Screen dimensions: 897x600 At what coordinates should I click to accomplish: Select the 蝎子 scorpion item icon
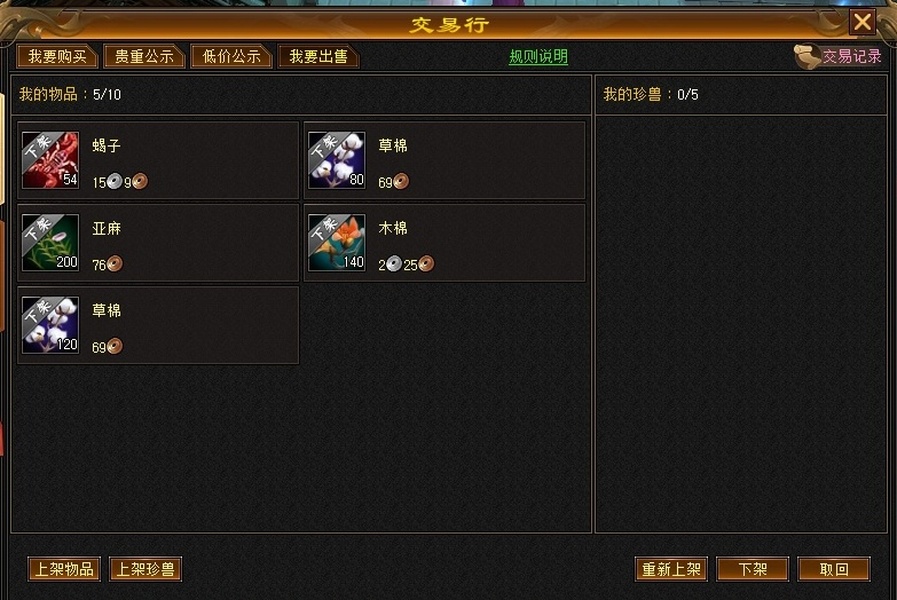click(50, 160)
